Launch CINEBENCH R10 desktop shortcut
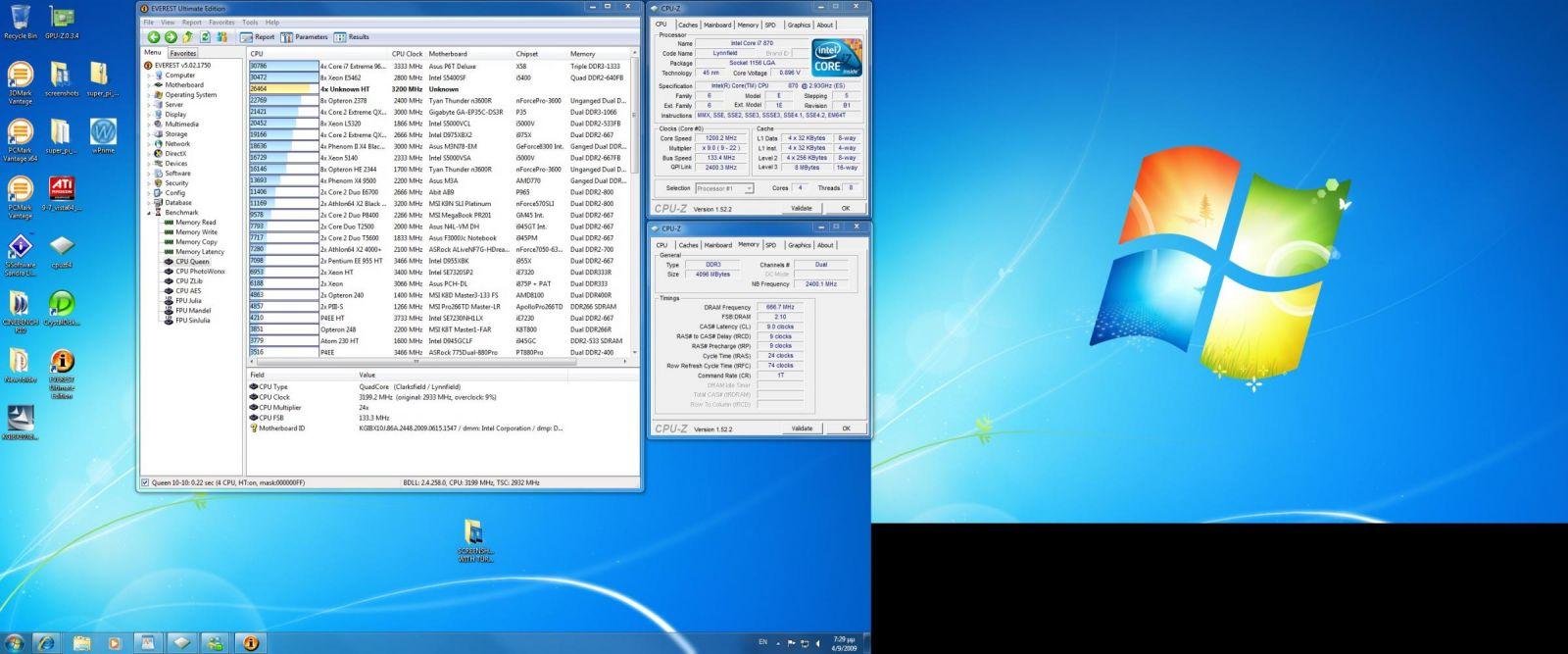This screenshot has width=1568, height=654. click(x=20, y=312)
